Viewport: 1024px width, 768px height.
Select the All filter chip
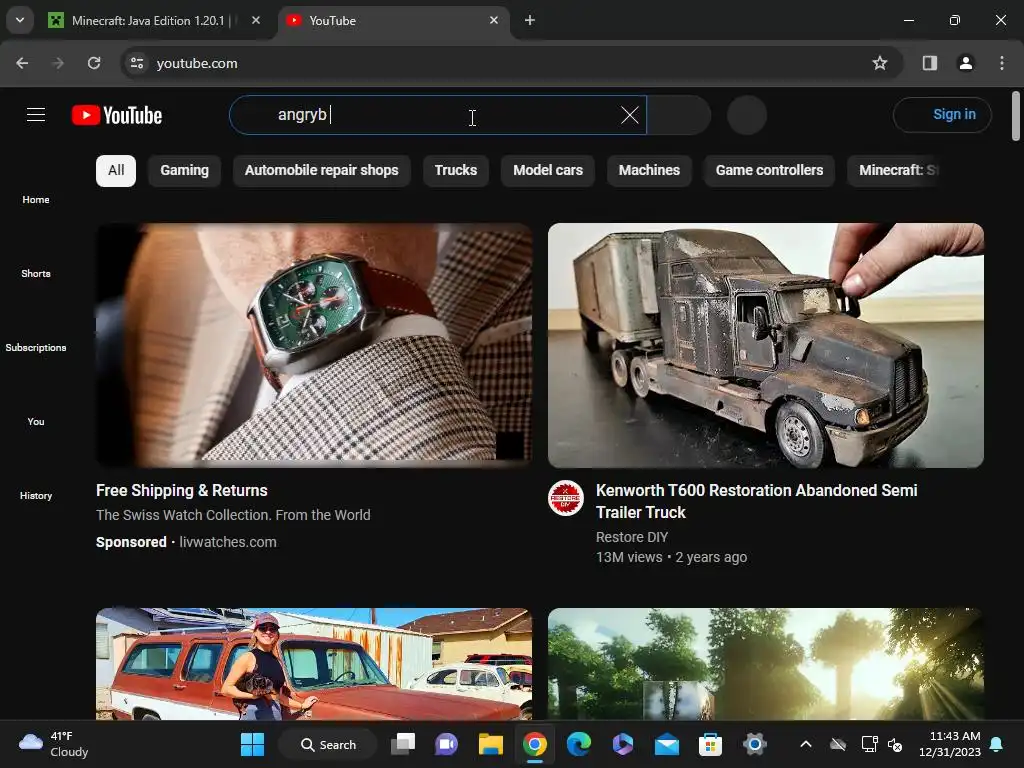point(116,170)
